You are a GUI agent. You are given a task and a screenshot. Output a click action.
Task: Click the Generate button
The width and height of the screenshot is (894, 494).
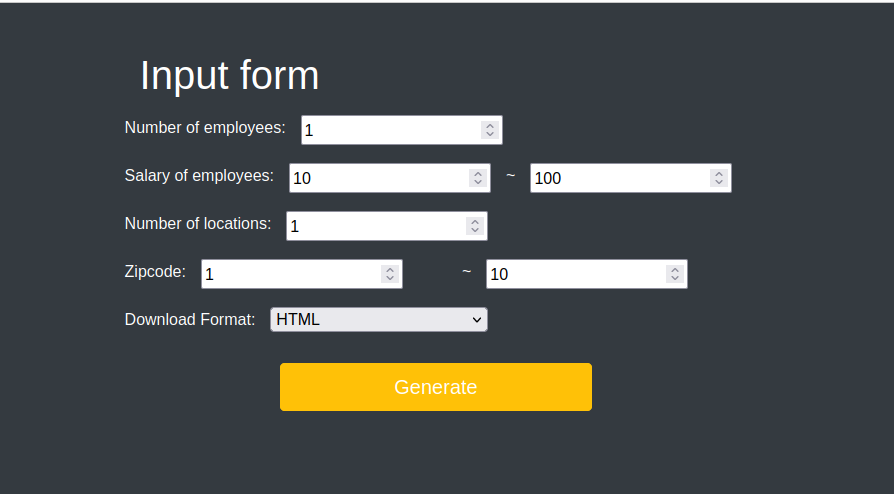coord(436,387)
